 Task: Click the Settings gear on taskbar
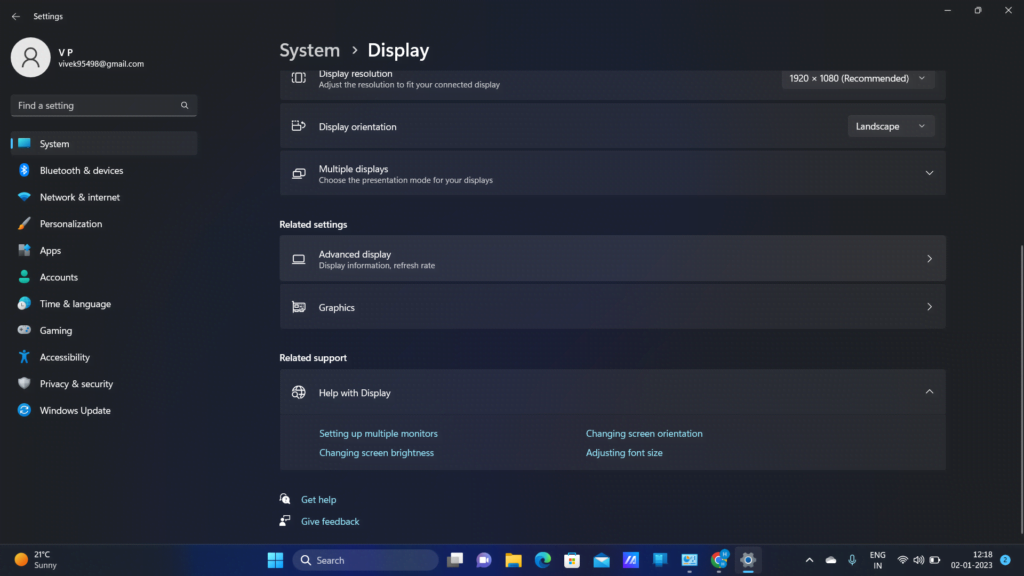[x=748, y=560]
